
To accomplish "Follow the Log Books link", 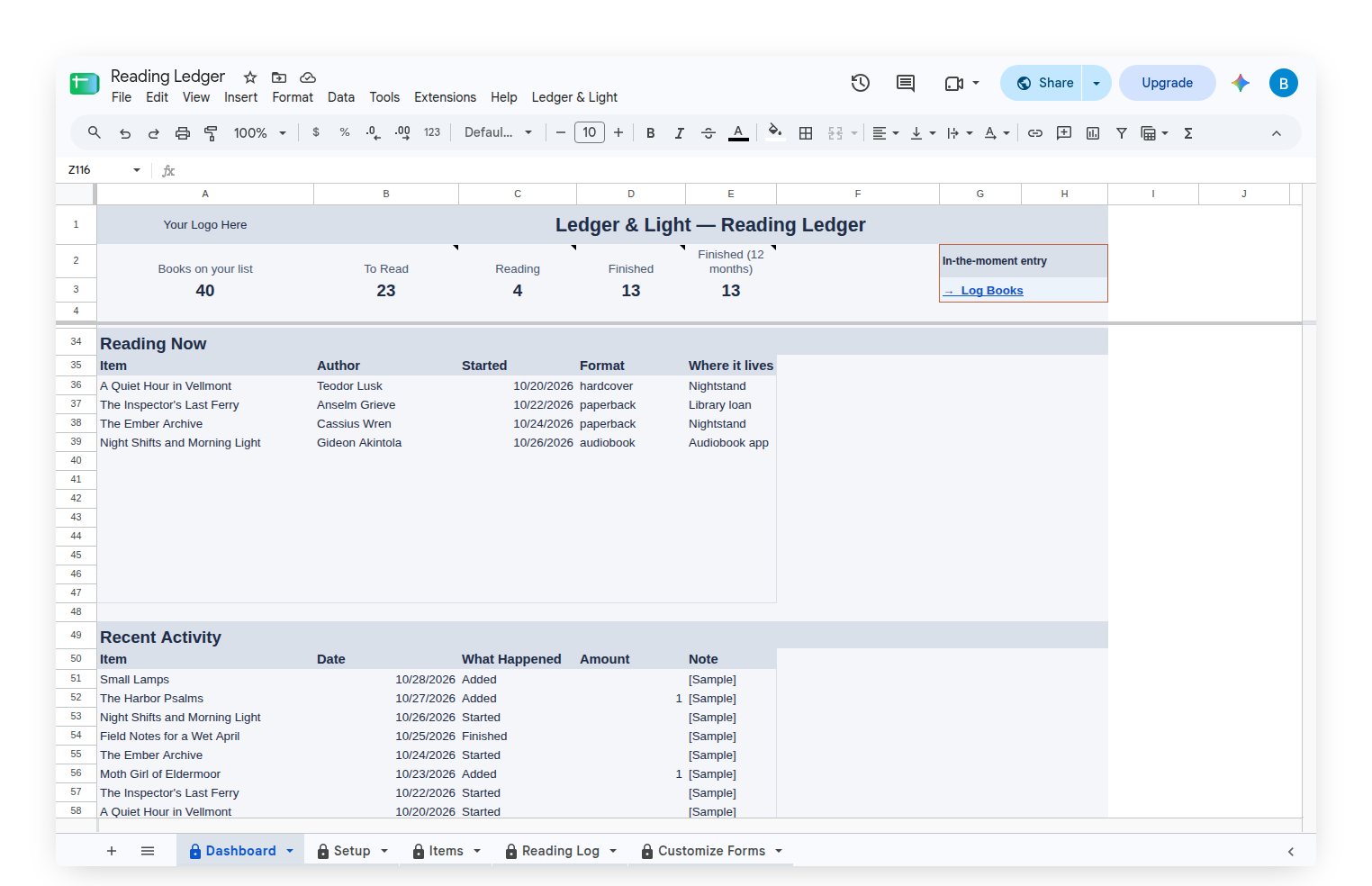I will point(983,291).
